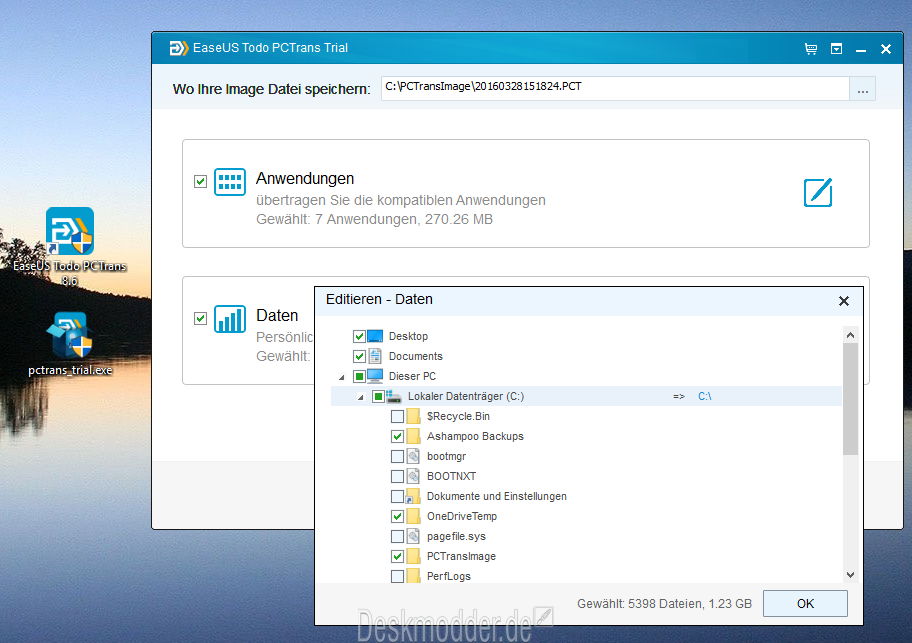Toggle the Lokaler Datenträger (C:) checkbox

(378, 396)
